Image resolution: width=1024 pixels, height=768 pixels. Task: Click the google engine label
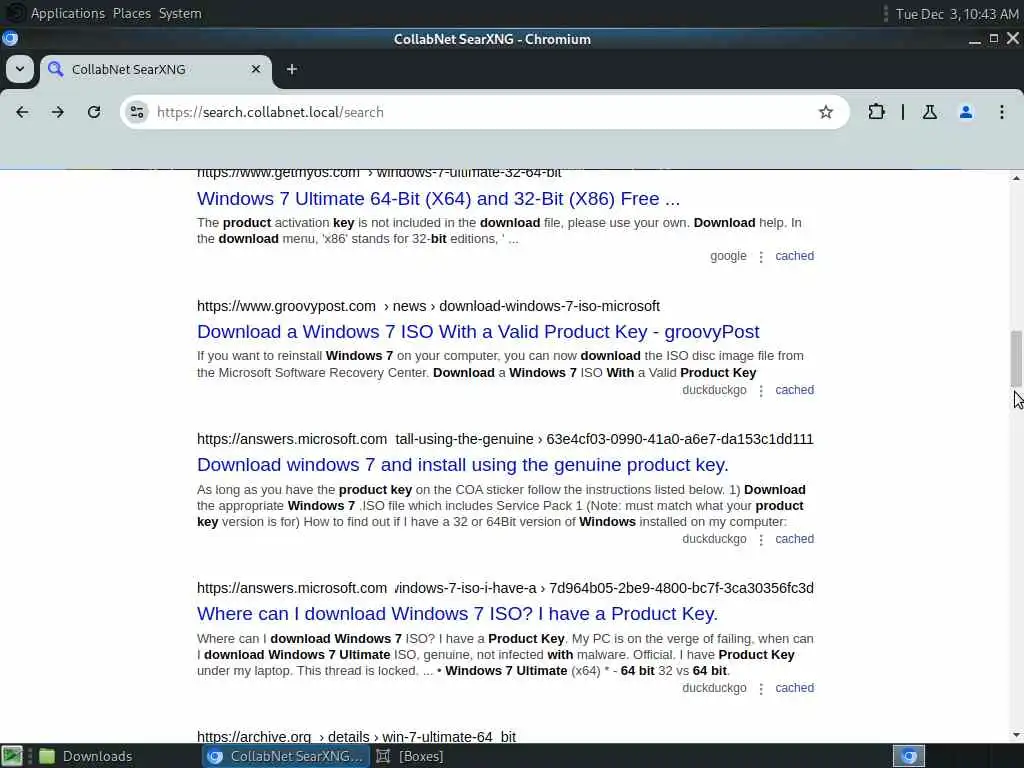[728, 256]
